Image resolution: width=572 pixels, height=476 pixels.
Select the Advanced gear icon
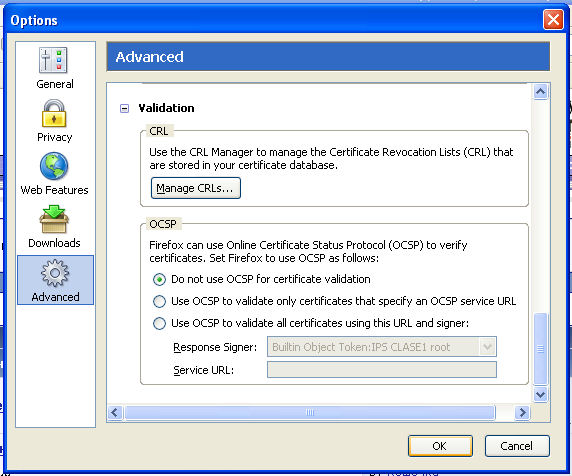(x=55, y=273)
